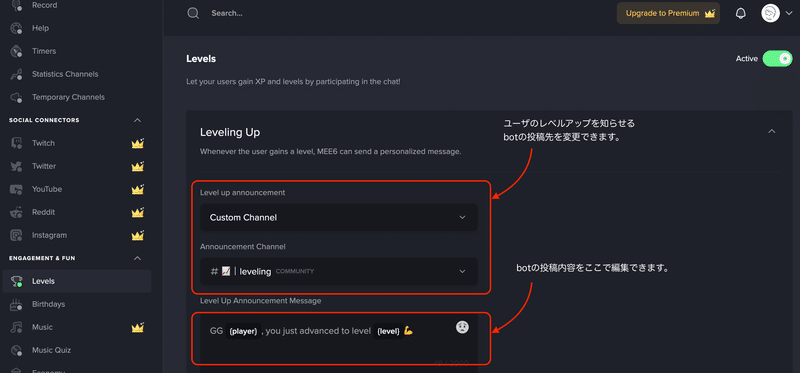Screen dimensions: 800x373
Task: Click the premium crown beside Reddit
Action: 138,212
